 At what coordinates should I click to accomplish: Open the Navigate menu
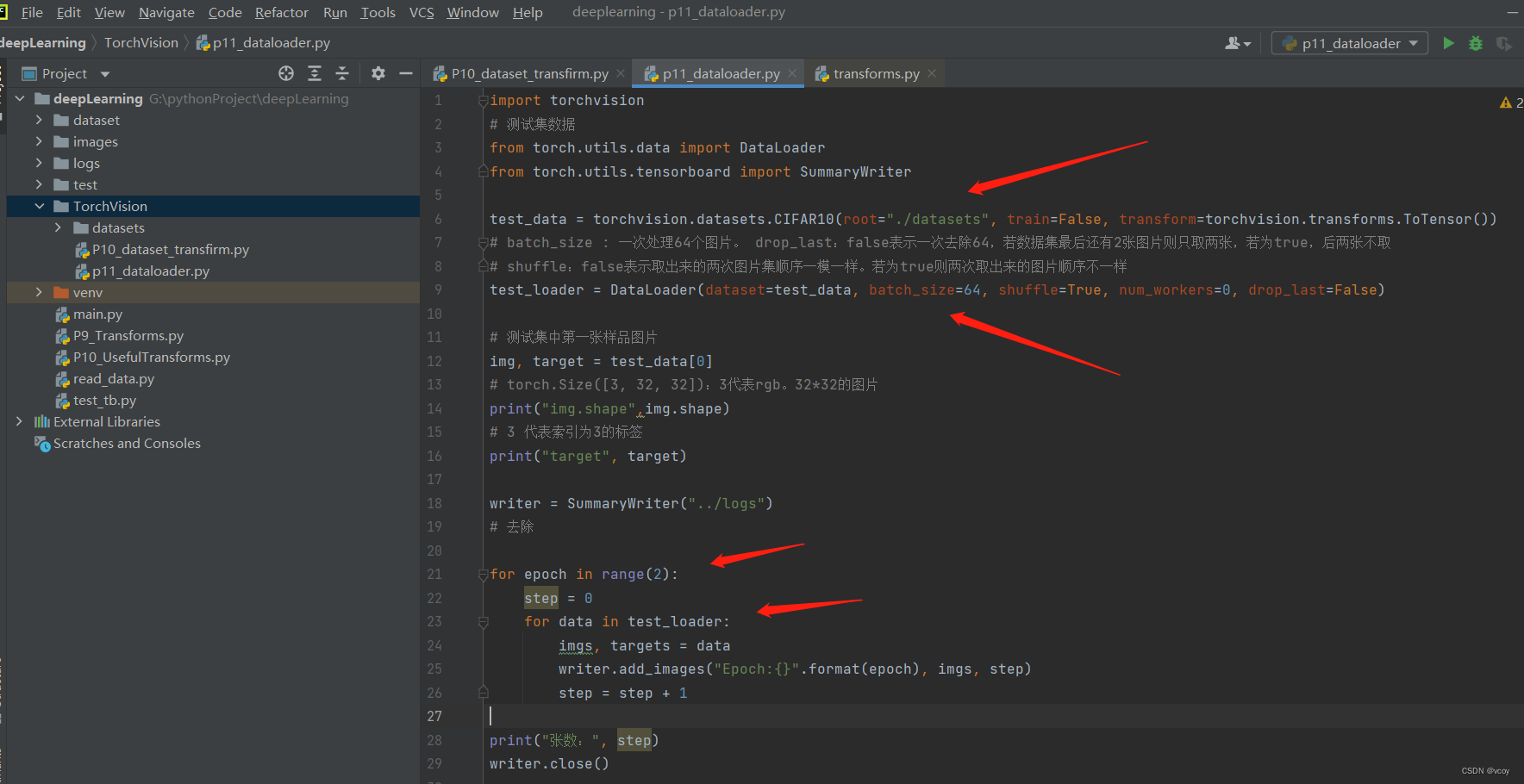pyautogui.click(x=166, y=12)
